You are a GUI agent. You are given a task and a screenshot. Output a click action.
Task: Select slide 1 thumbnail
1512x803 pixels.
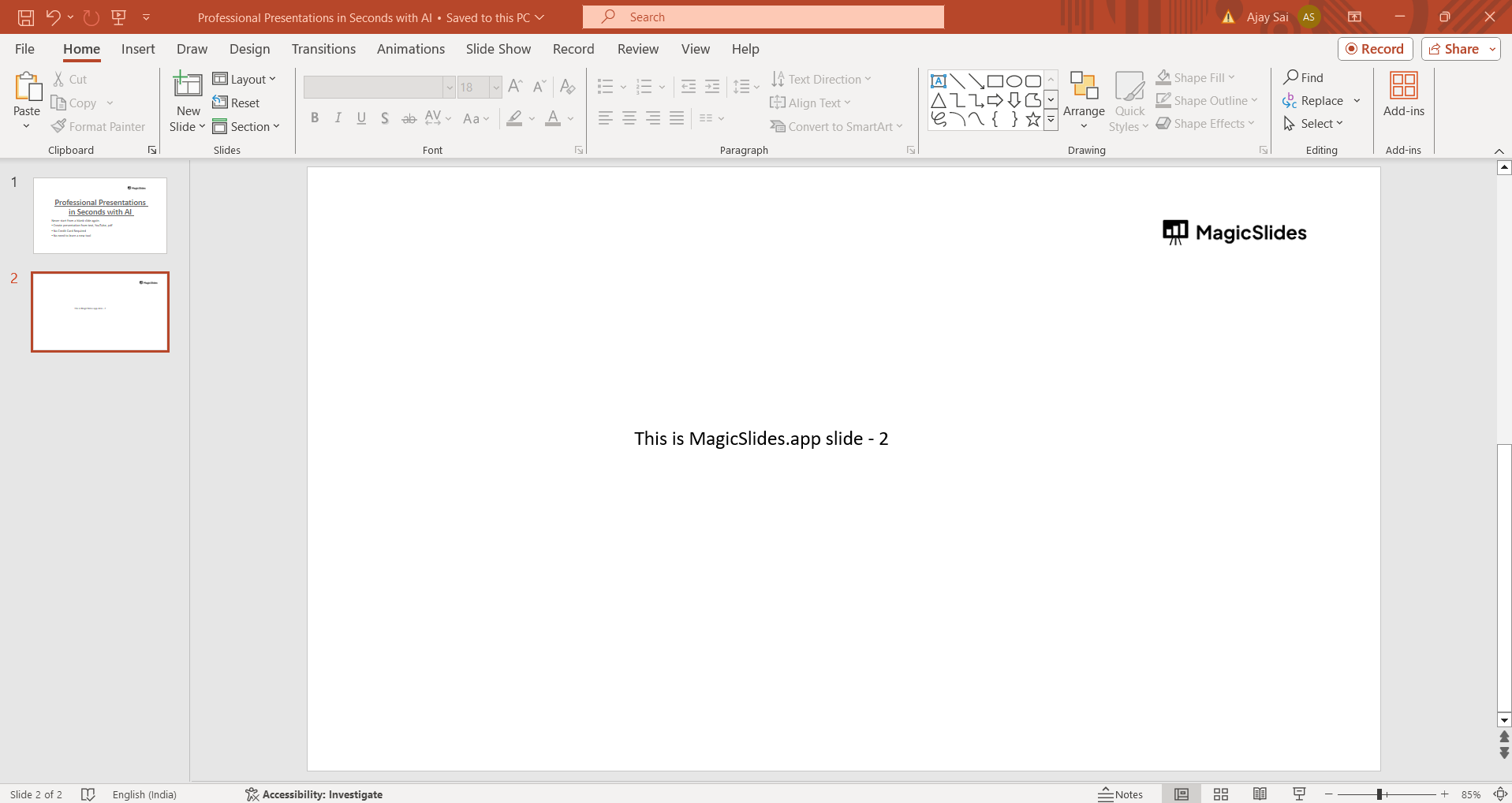click(100, 215)
